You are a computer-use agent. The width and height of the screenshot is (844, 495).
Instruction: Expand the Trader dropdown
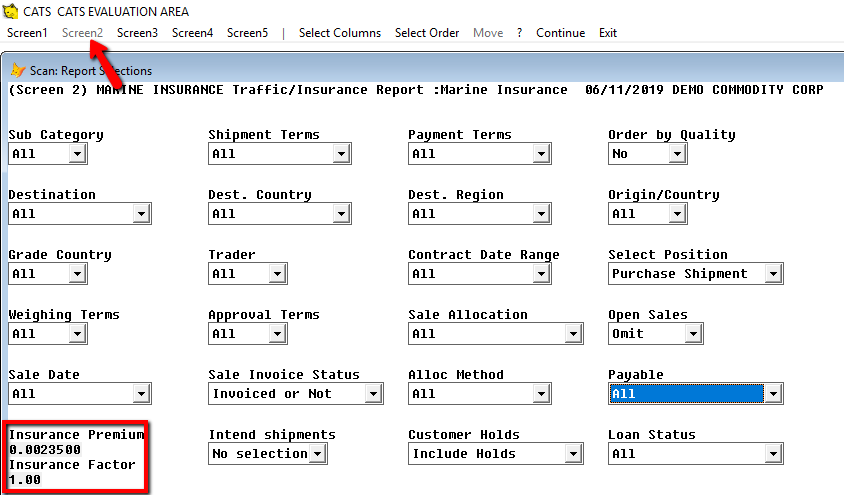click(277, 274)
